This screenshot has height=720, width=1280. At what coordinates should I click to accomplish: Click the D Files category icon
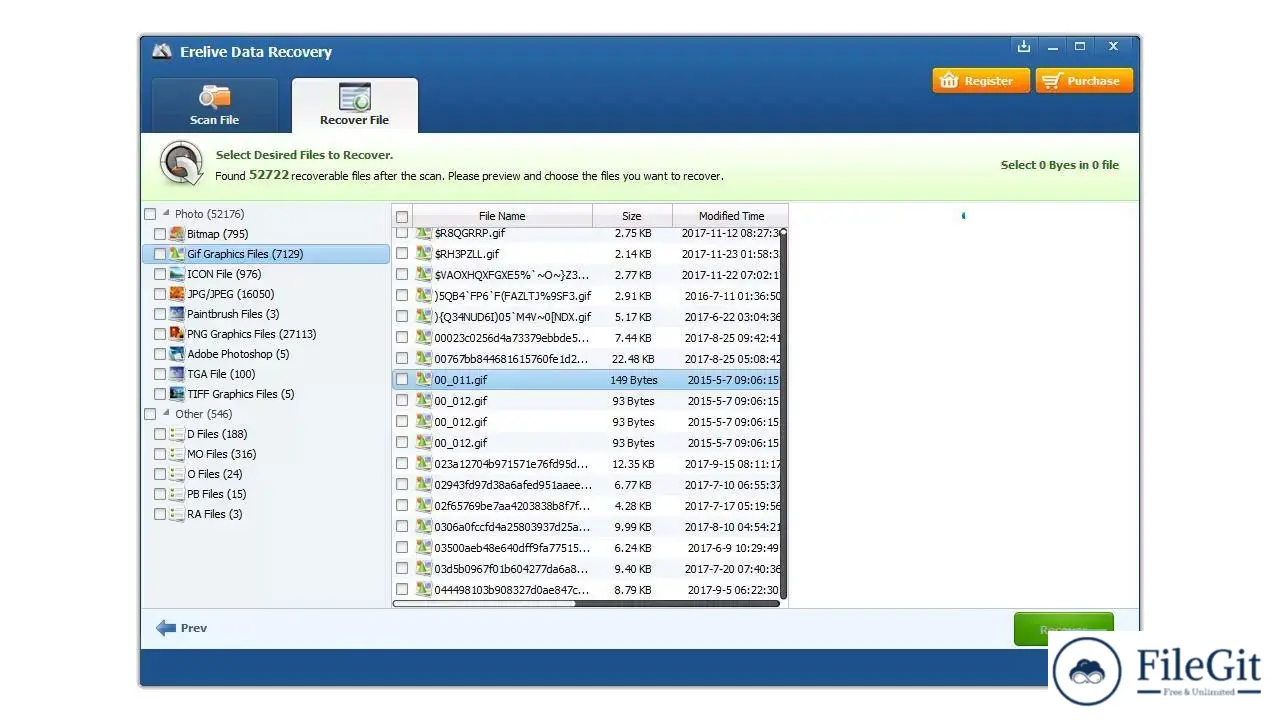[x=177, y=434]
